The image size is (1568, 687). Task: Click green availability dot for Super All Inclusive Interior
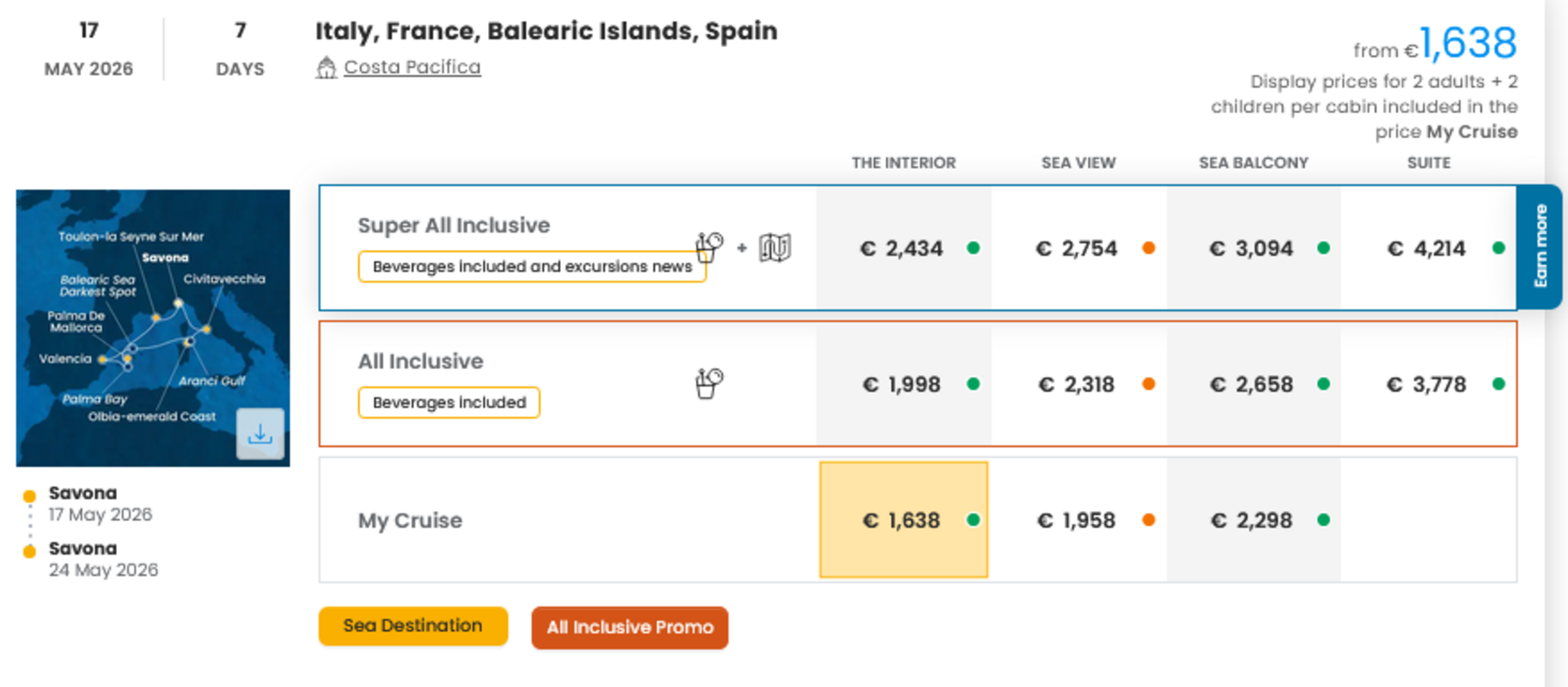973,248
